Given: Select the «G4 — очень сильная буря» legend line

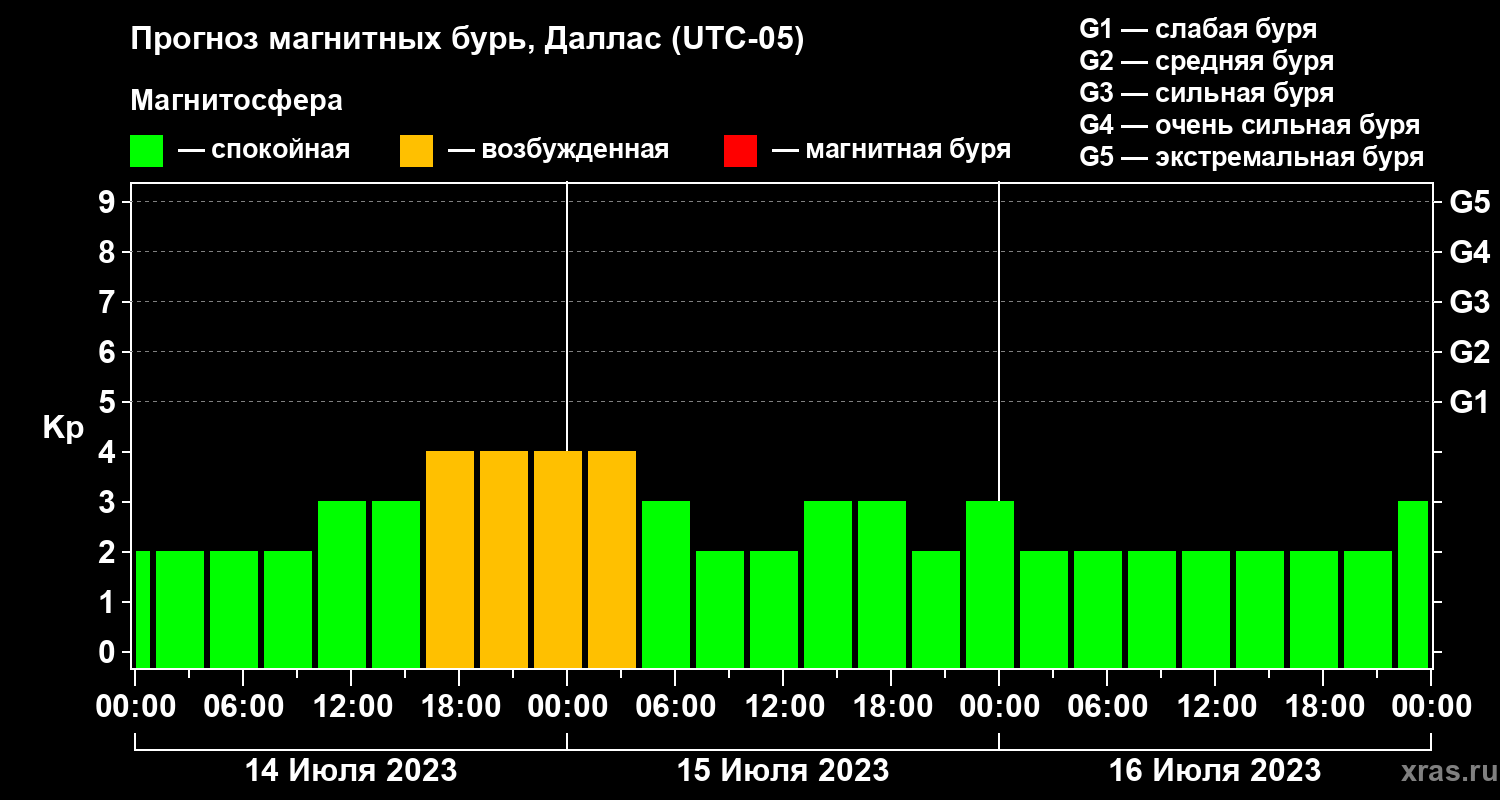Looking at the screenshot, I should [x=1250, y=125].
